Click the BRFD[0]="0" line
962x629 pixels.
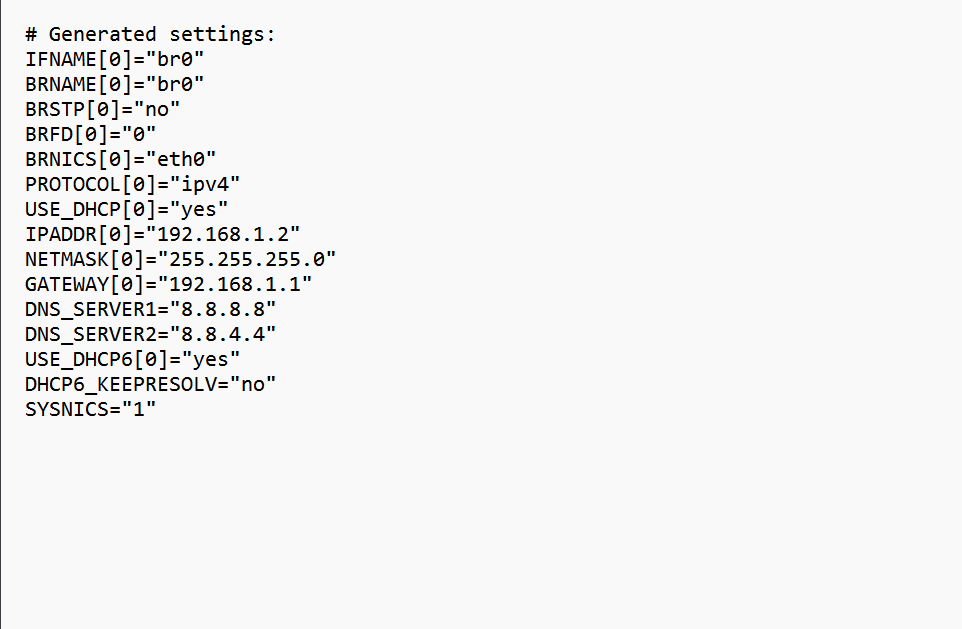pyautogui.click(x=90, y=134)
